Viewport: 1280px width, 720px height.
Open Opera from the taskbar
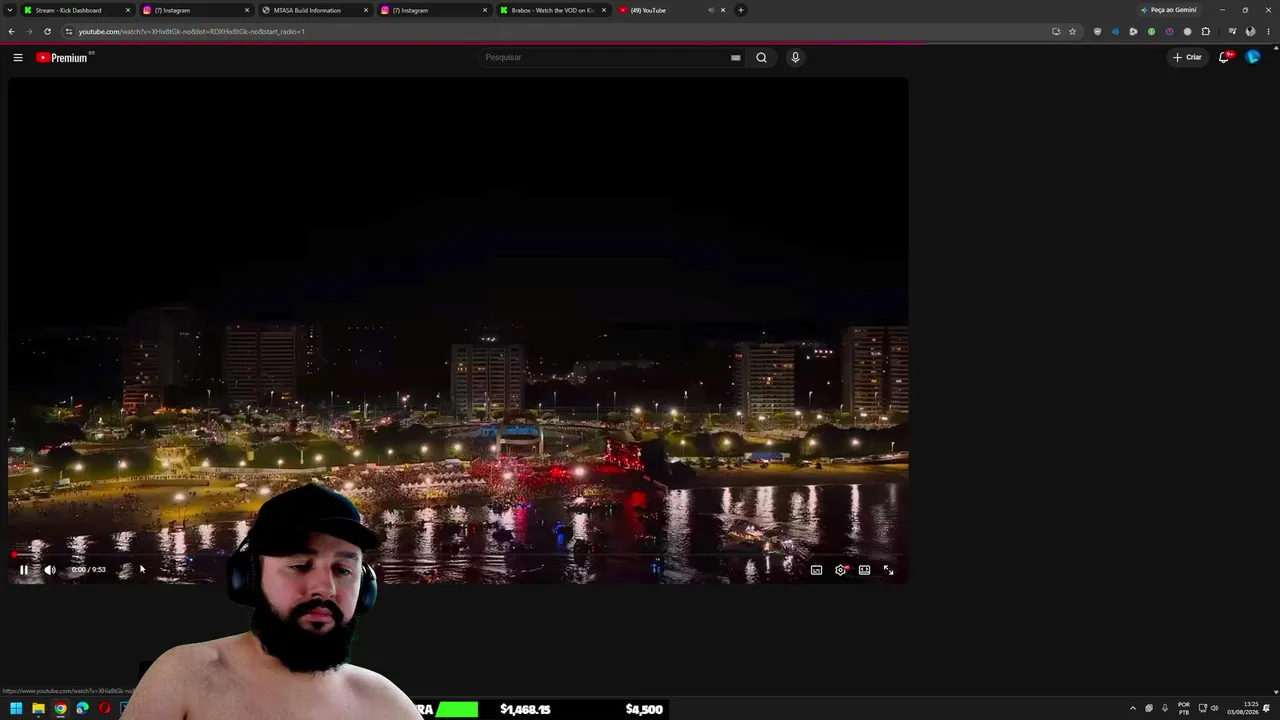pos(104,709)
